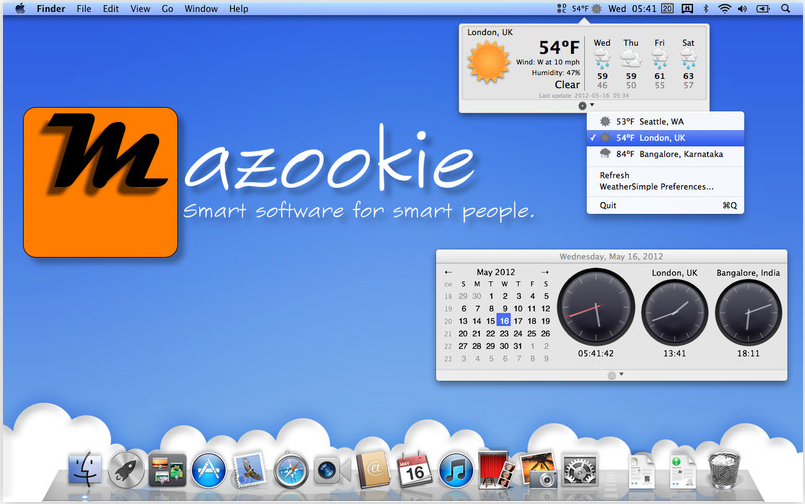This screenshot has height=504, width=805.
Task: Click the local clock showing 05:41:42
Action: click(596, 308)
